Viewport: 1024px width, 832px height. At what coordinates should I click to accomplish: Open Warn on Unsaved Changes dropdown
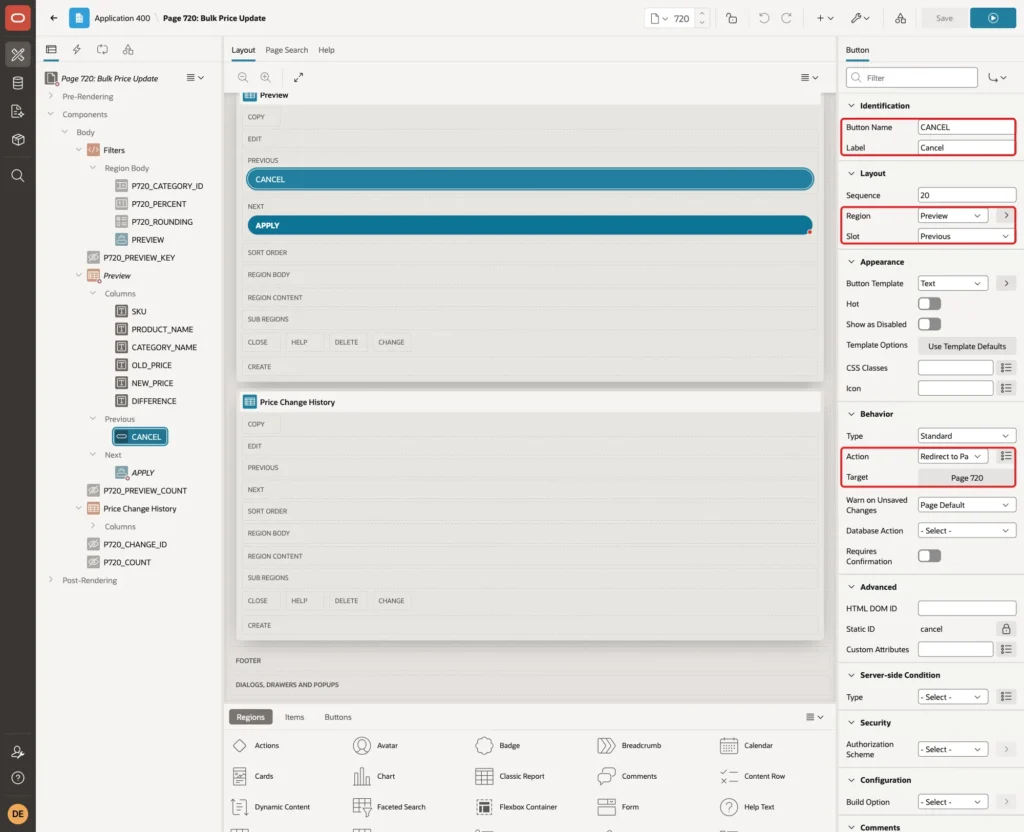967,505
